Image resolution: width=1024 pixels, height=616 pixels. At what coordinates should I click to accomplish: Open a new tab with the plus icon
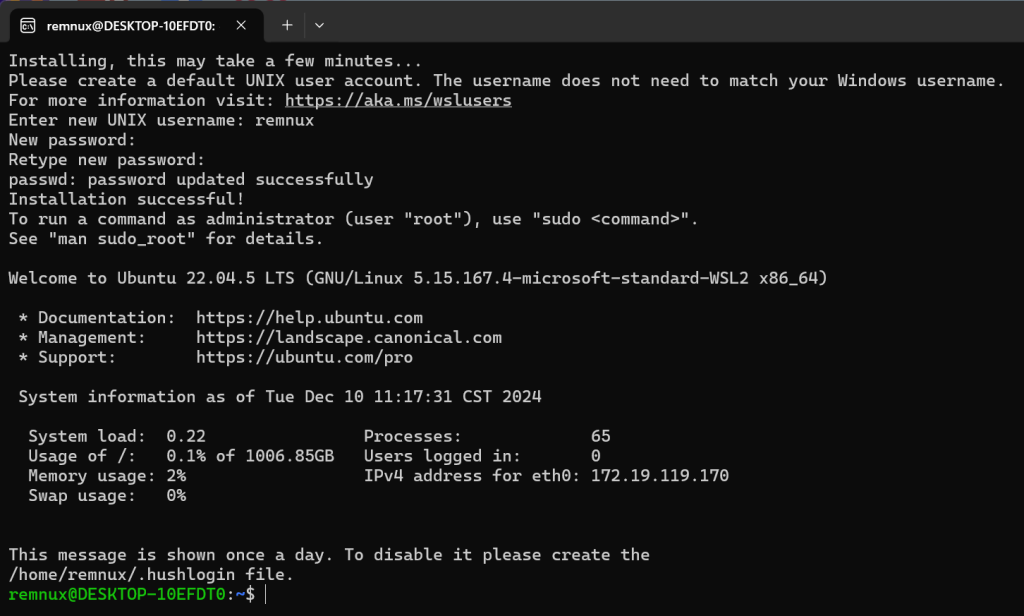pyautogui.click(x=287, y=25)
